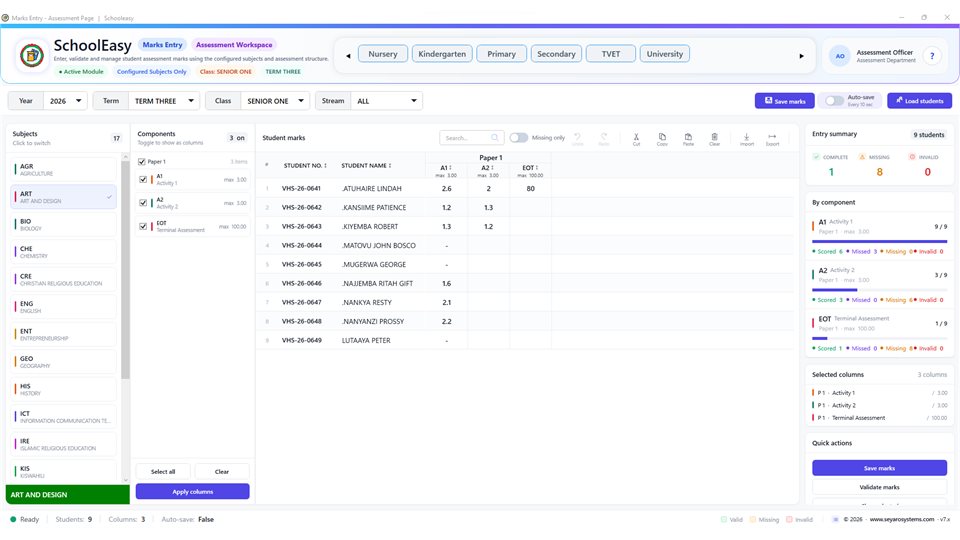Open help via the question mark icon
The width and height of the screenshot is (960, 540).
click(932, 56)
